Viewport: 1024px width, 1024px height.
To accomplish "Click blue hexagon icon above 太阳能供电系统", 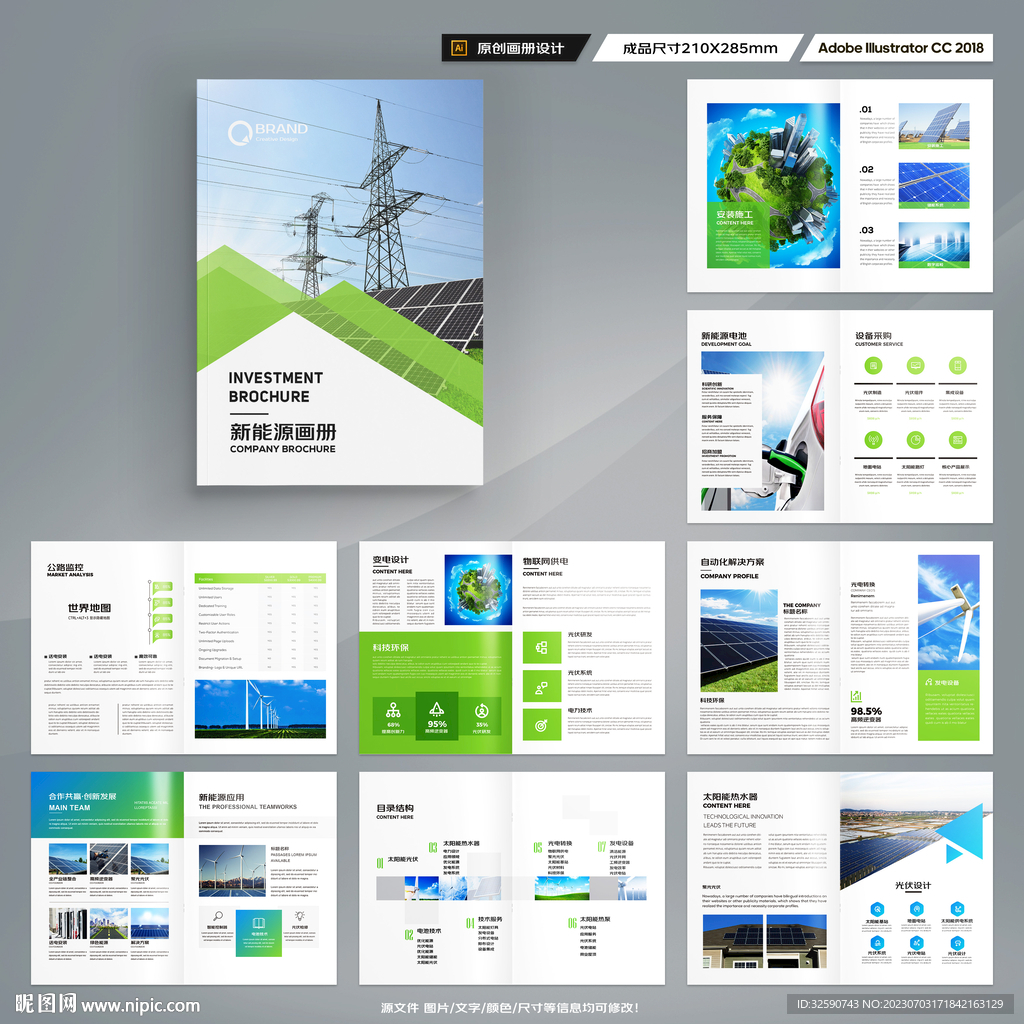I will pos(957,908).
